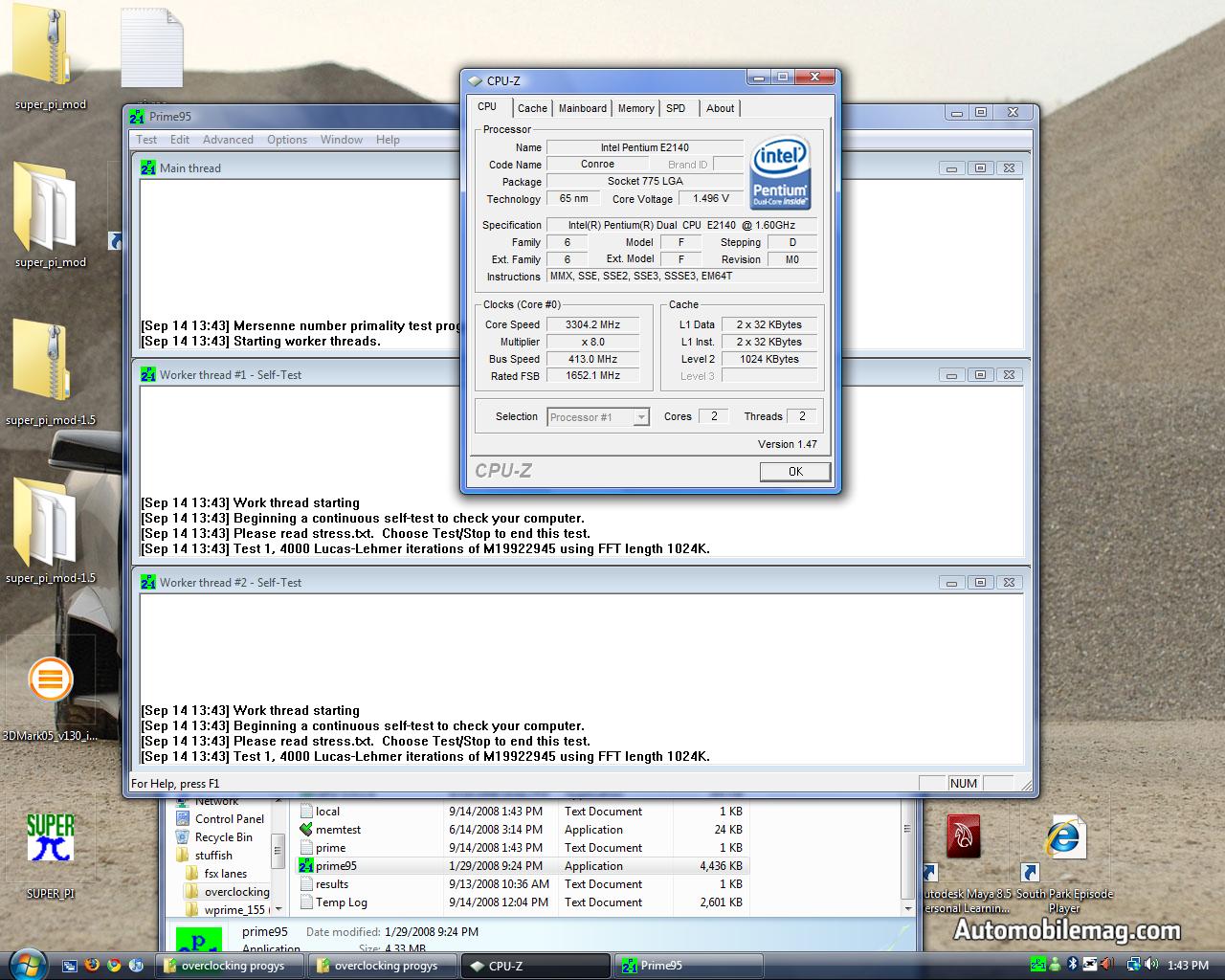Select wprime_155 folder in Explorer tree
The width and height of the screenshot is (1225, 980).
click(226, 909)
